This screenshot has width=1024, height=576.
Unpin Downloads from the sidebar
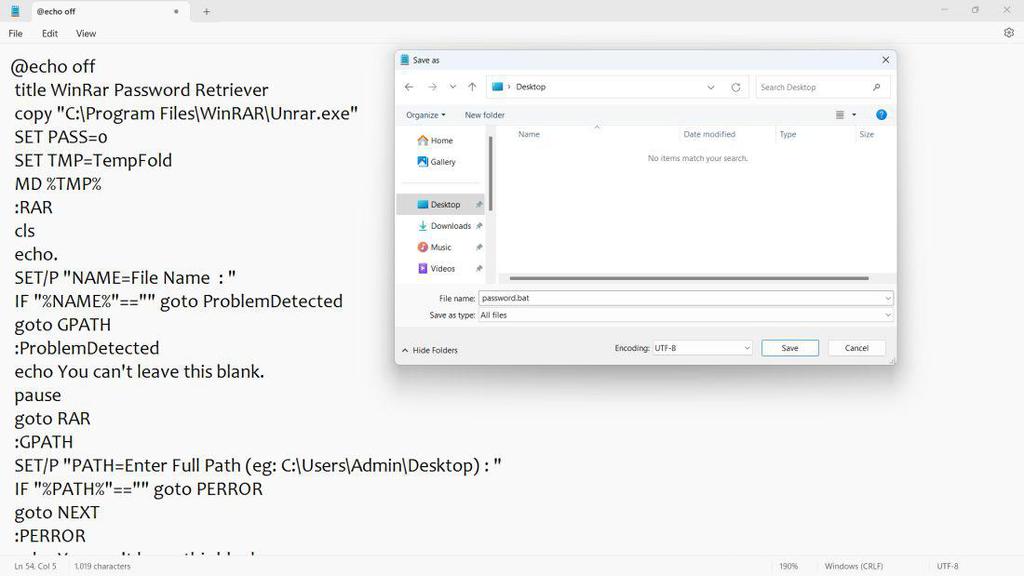click(478, 225)
